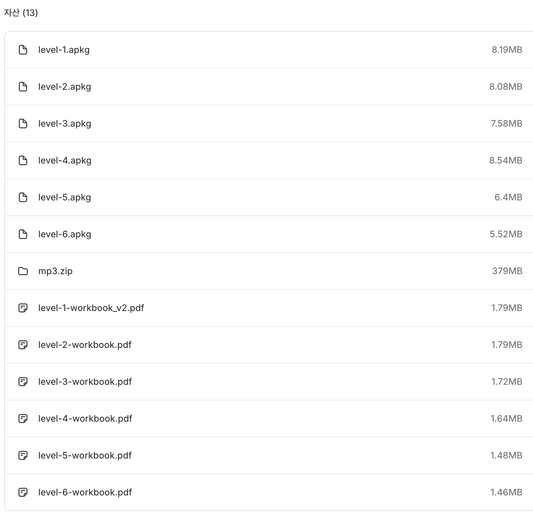Image resolution: width=533 pixels, height=517 pixels.
Task: Click the file icon beside level-1.apkg
Action: pyautogui.click(x=23, y=50)
